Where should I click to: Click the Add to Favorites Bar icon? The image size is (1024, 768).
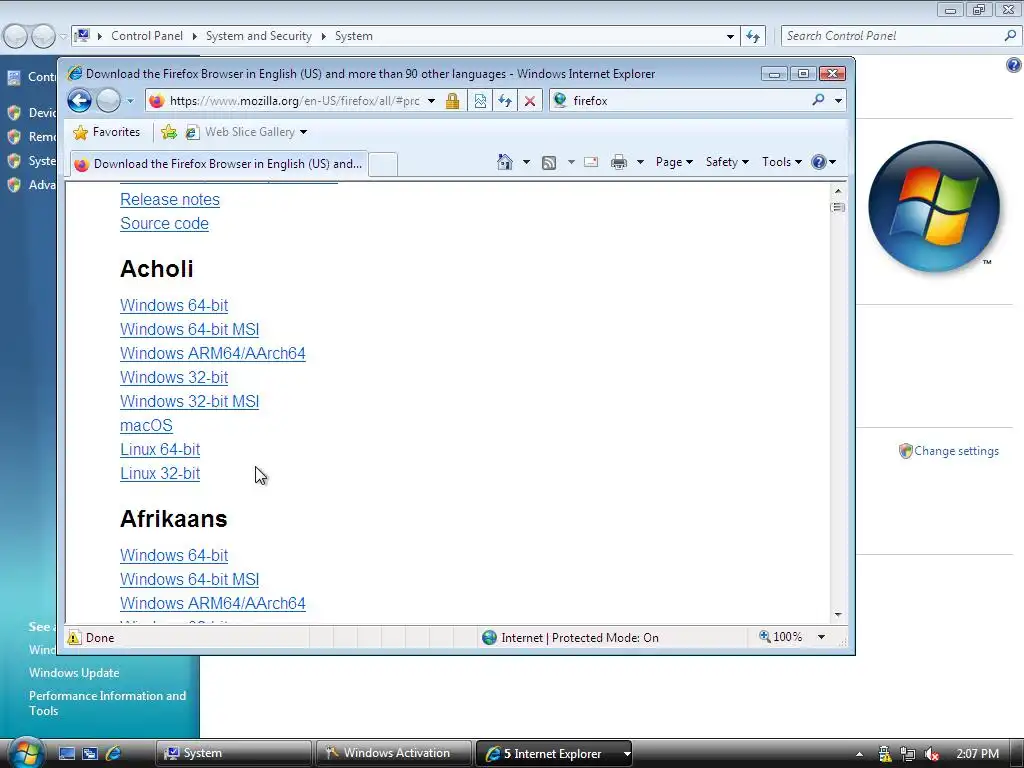coord(168,132)
